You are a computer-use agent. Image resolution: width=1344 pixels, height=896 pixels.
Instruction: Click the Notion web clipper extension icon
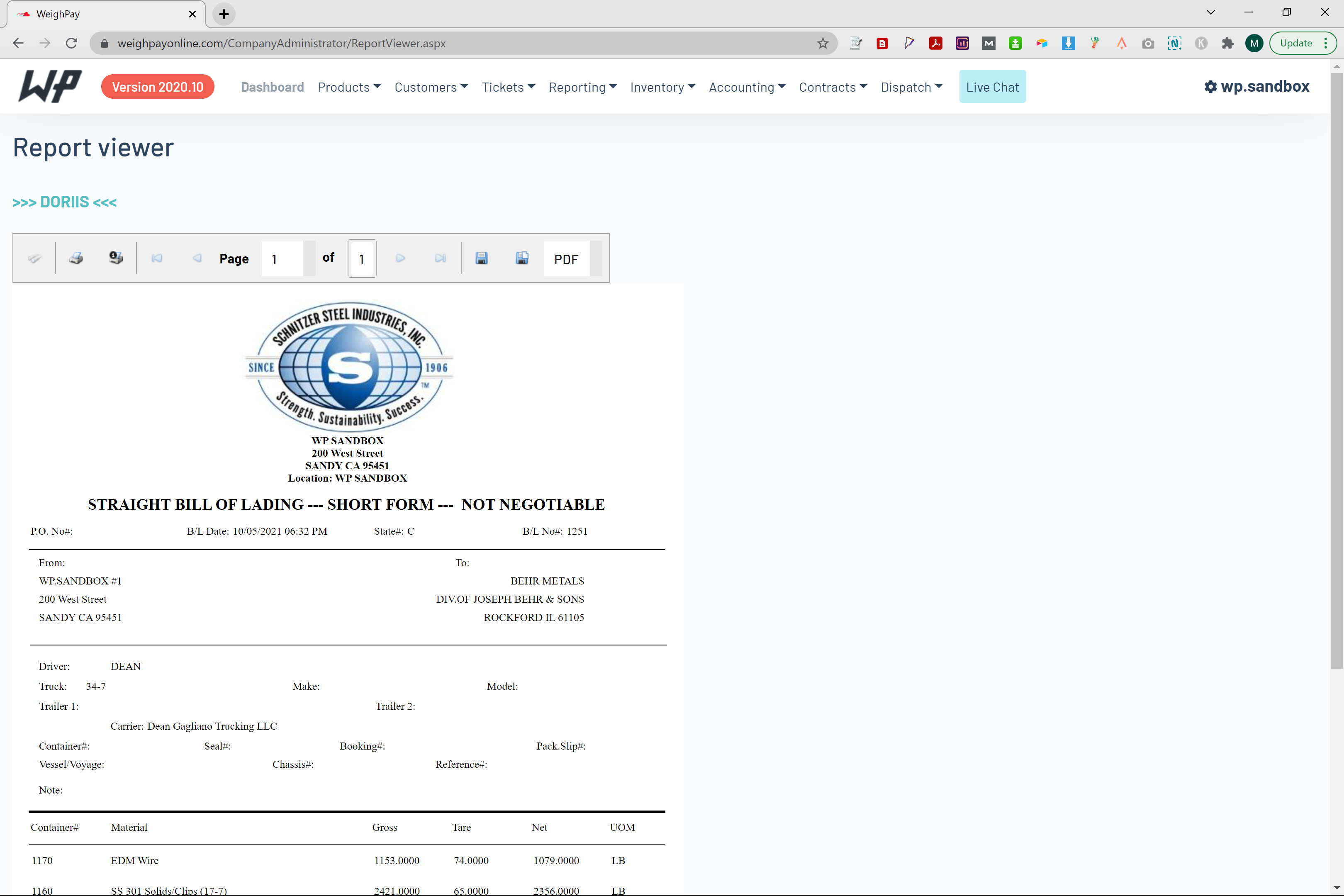click(x=1175, y=43)
